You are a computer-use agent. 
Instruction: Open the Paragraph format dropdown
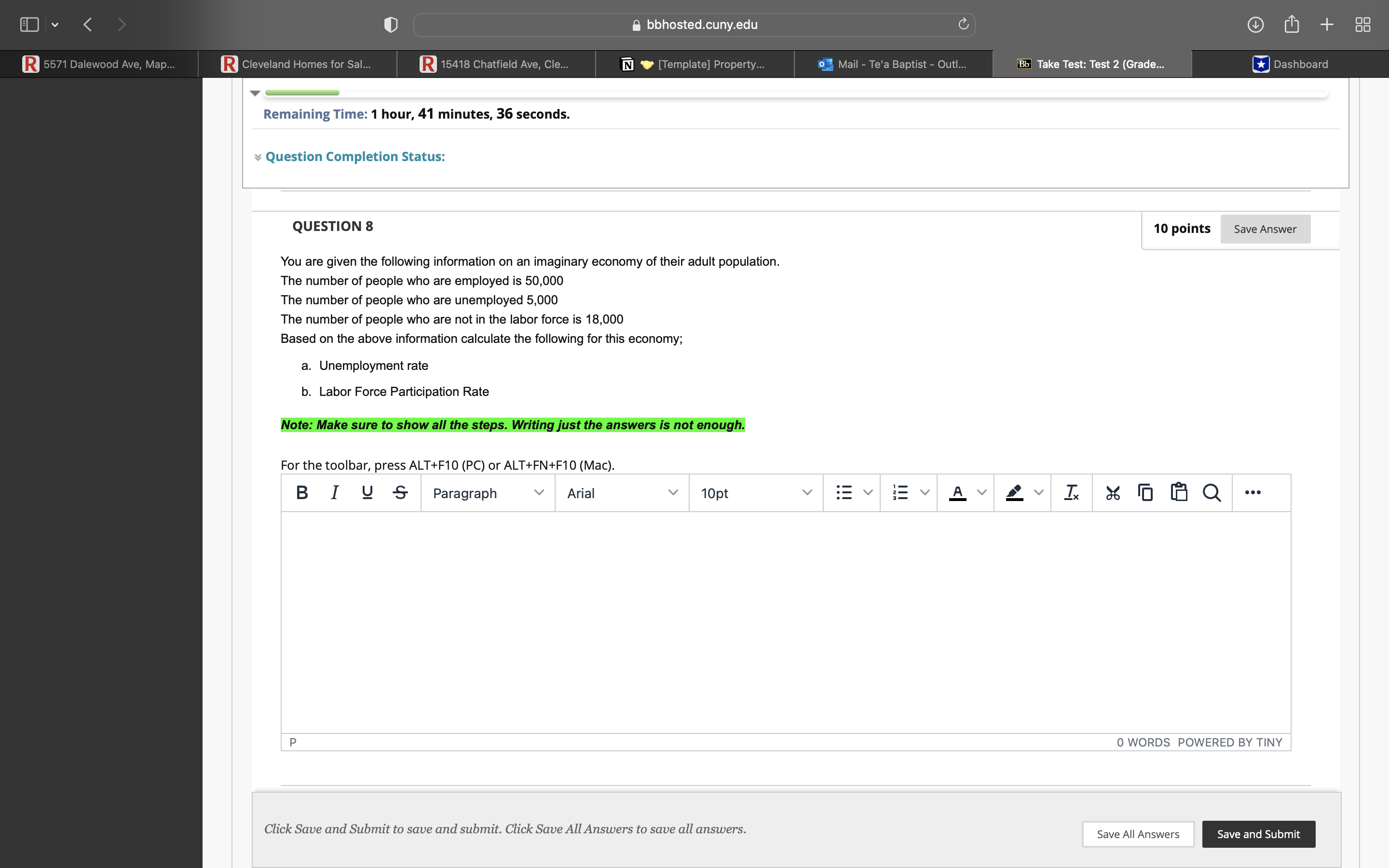coord(487,493)
